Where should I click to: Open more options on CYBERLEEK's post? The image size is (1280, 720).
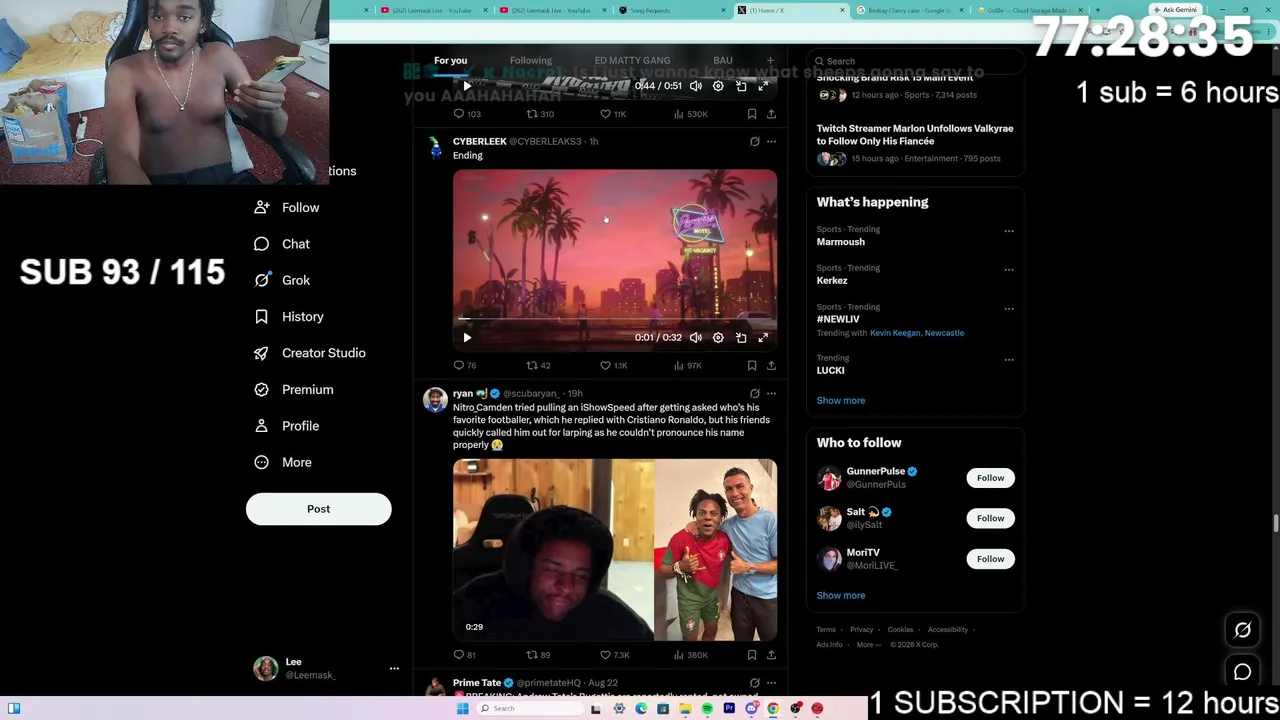[x=771, y=142]
